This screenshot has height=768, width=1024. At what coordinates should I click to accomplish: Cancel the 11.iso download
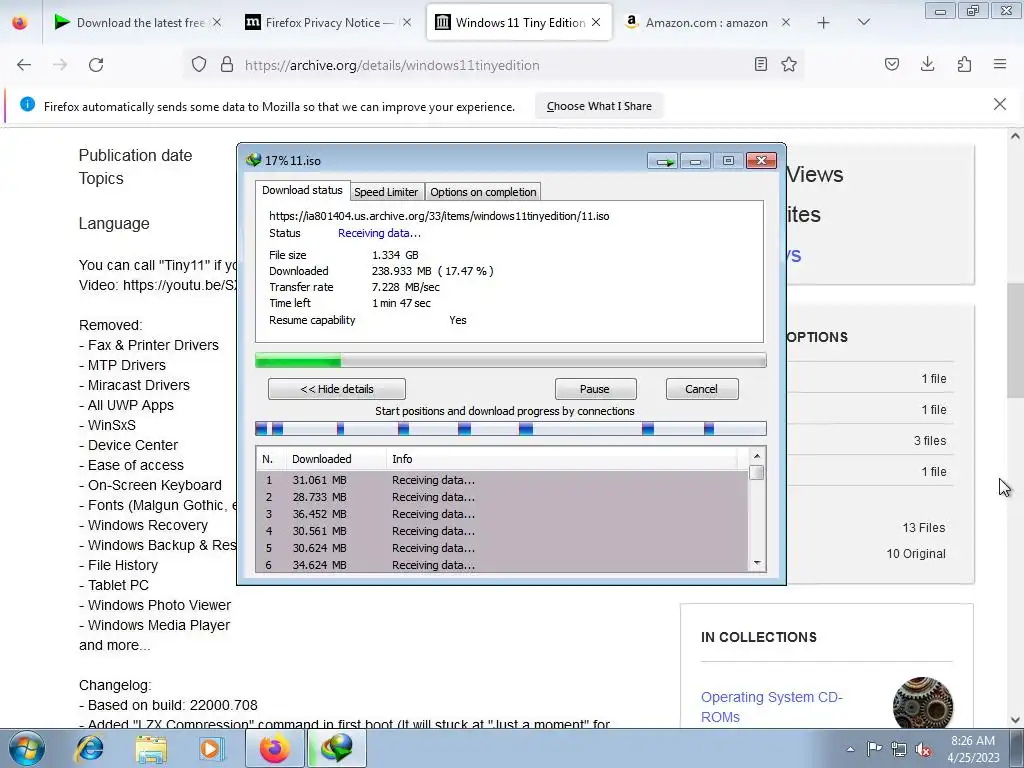coord(701,389)
